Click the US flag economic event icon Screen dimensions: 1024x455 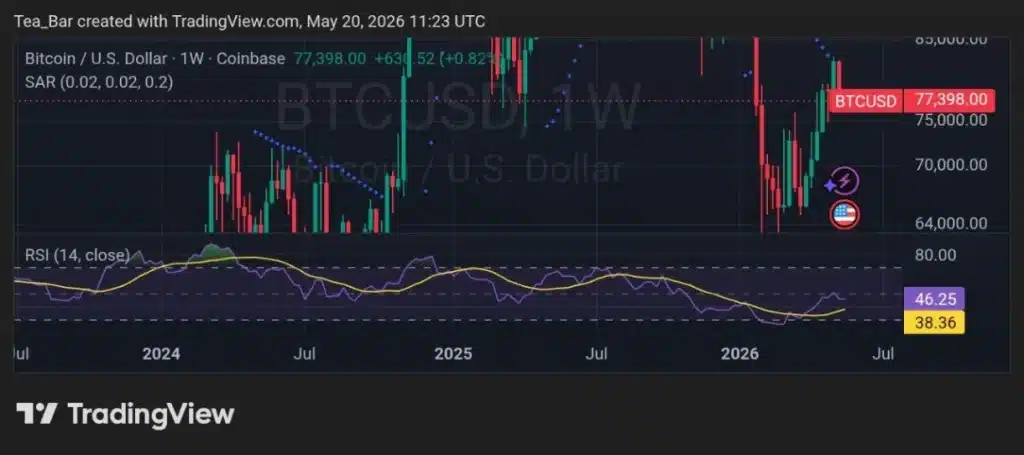844,214
